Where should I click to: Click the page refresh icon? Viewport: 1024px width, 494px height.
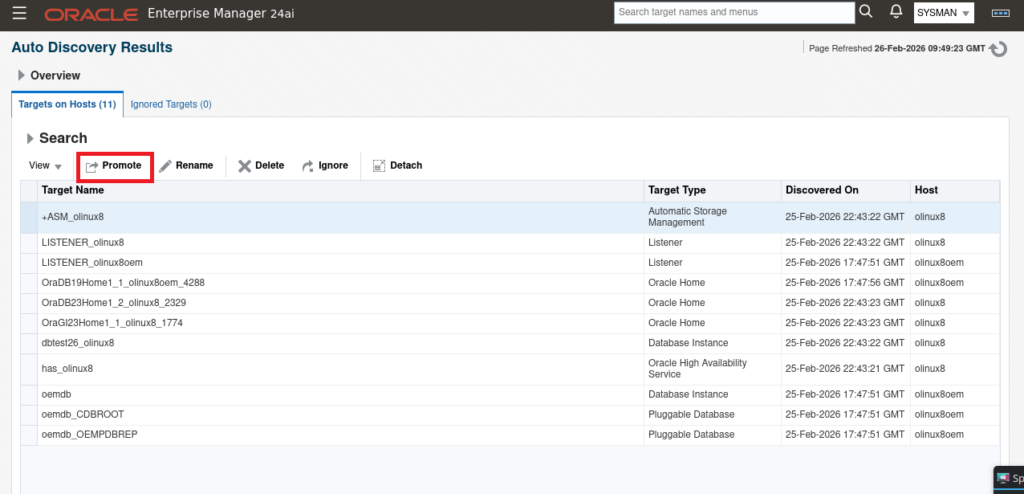(998, 49)
